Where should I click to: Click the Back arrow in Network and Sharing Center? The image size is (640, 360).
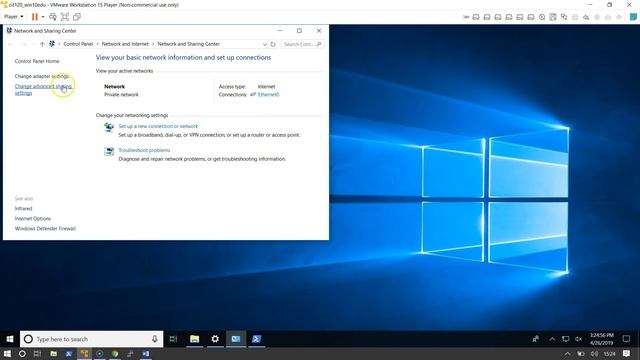tap(11, 44)
